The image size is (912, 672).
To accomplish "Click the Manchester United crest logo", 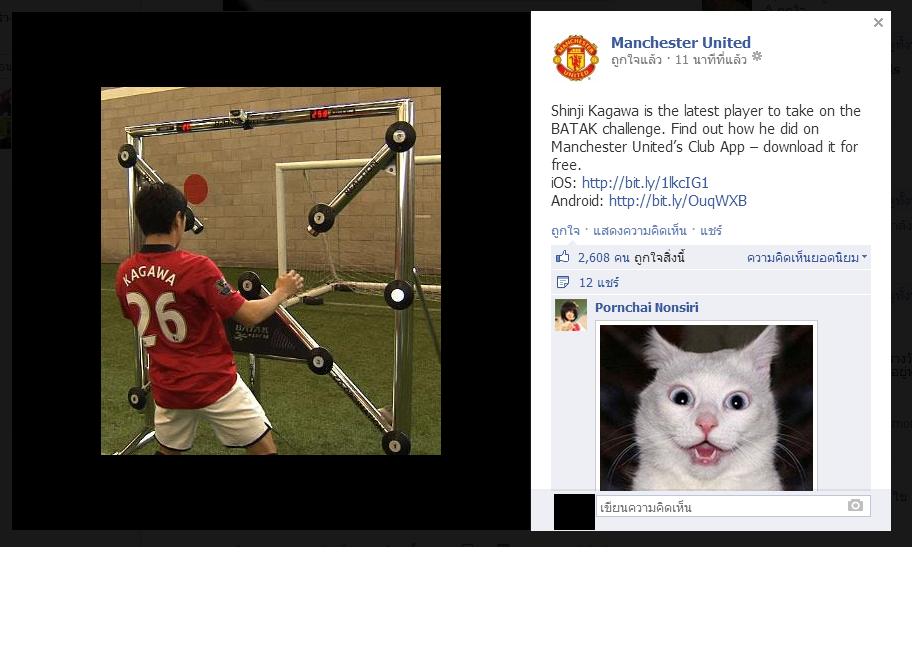I will pos(575,57).
